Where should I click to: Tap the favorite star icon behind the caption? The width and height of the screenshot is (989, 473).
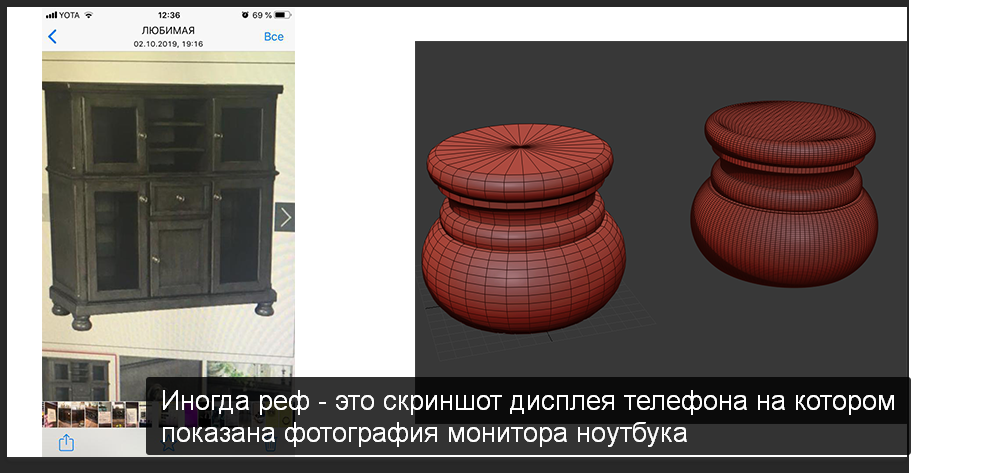(x=168, y=443)
